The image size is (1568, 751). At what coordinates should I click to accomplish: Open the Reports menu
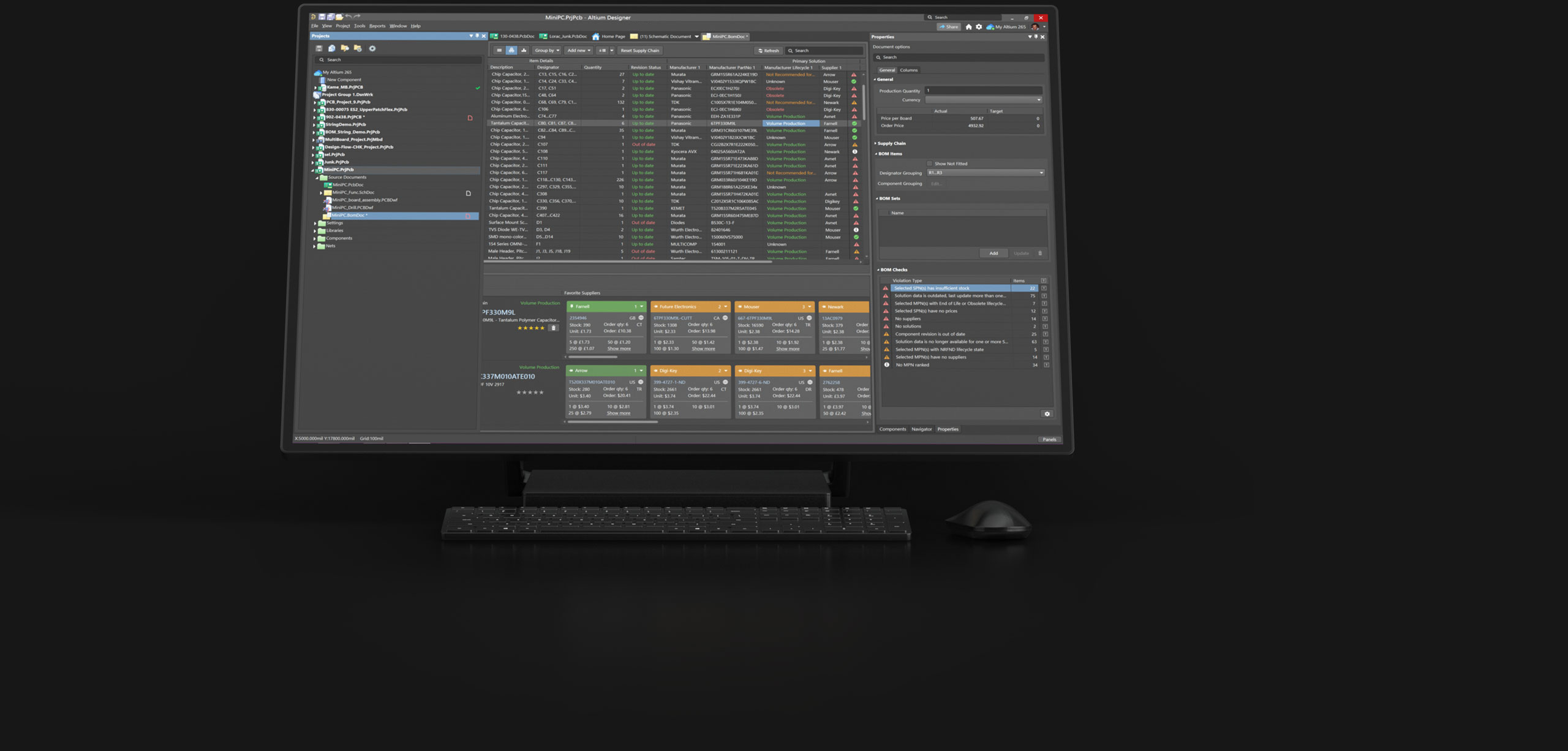pyautogui.click(x=377, y=26)
